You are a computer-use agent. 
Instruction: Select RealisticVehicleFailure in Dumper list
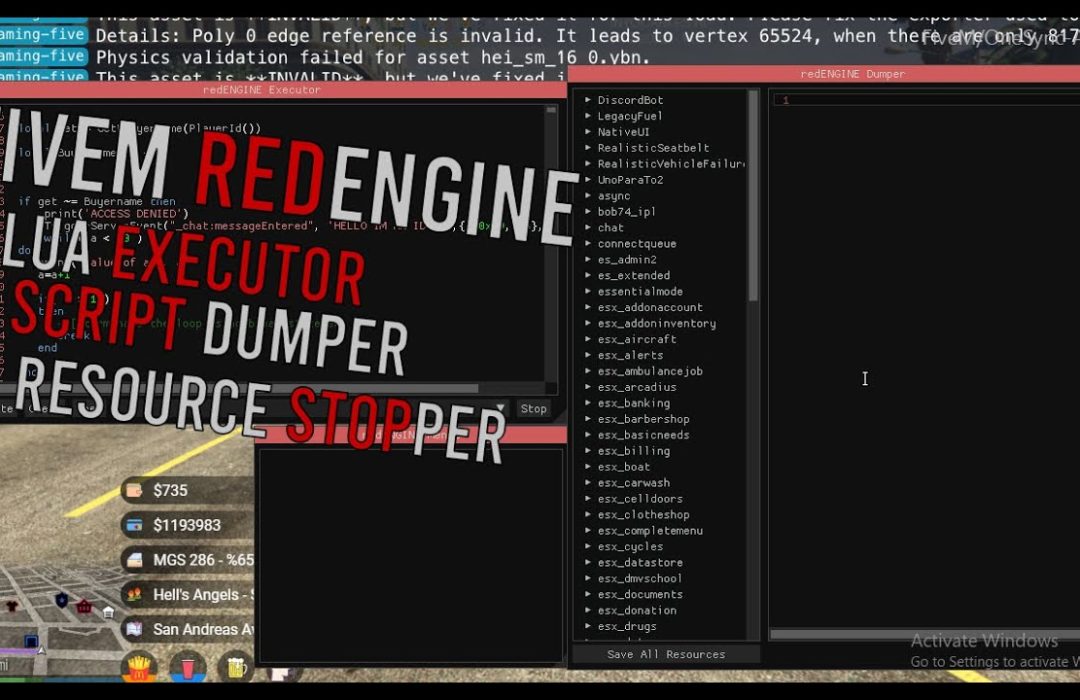(671, 164)
